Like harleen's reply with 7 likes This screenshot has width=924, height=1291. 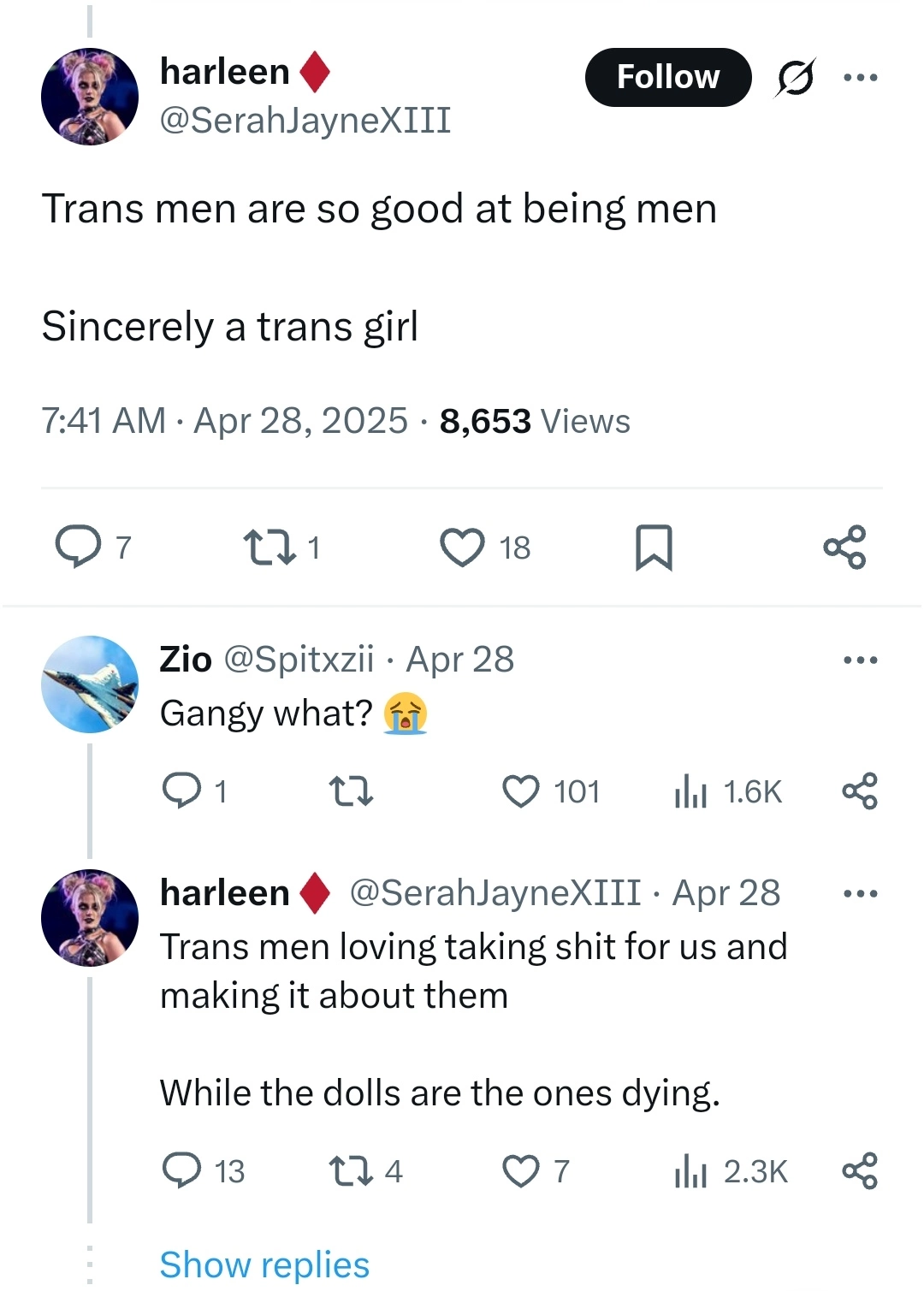click(x=521, y=1171)
